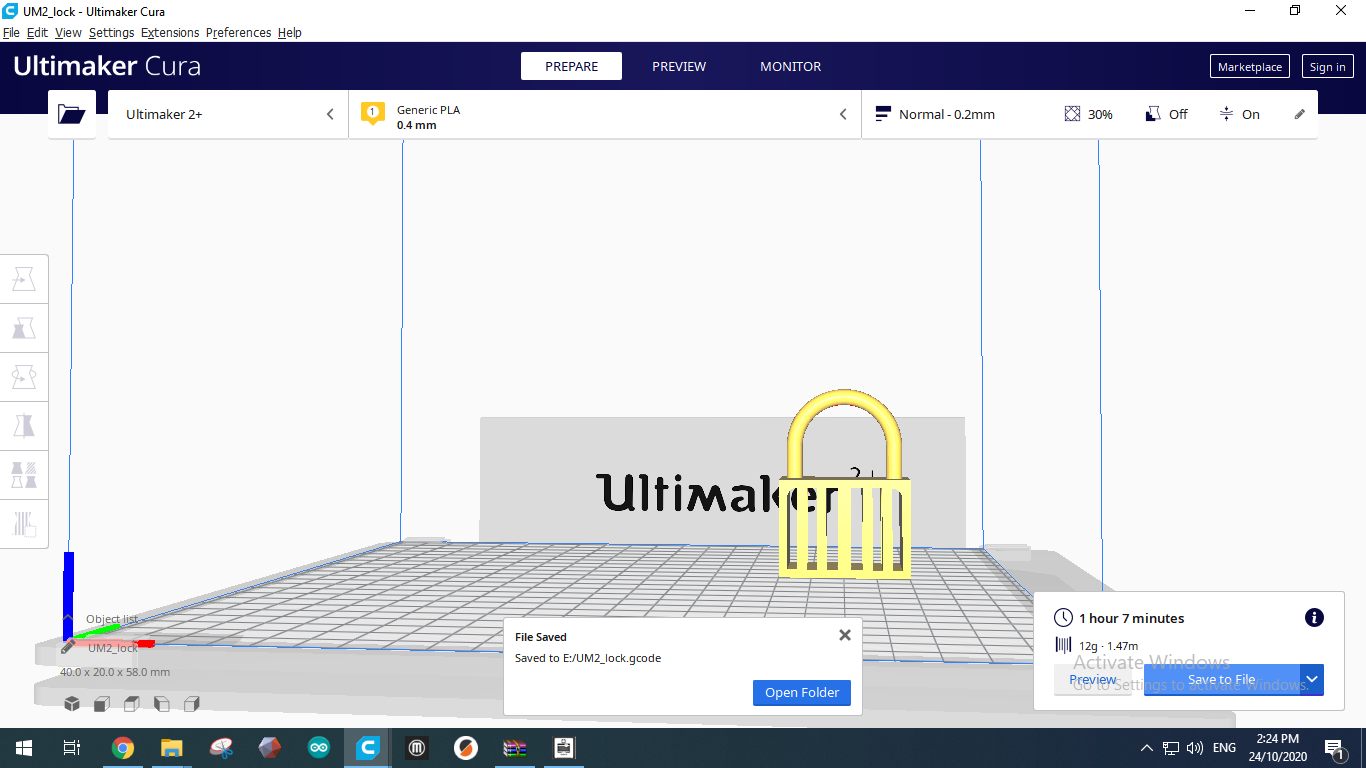Image resolution: width=1366 pixels, height=768 pixels.
Task: Open the Windows notification center
Action: tap(1334, 748)
